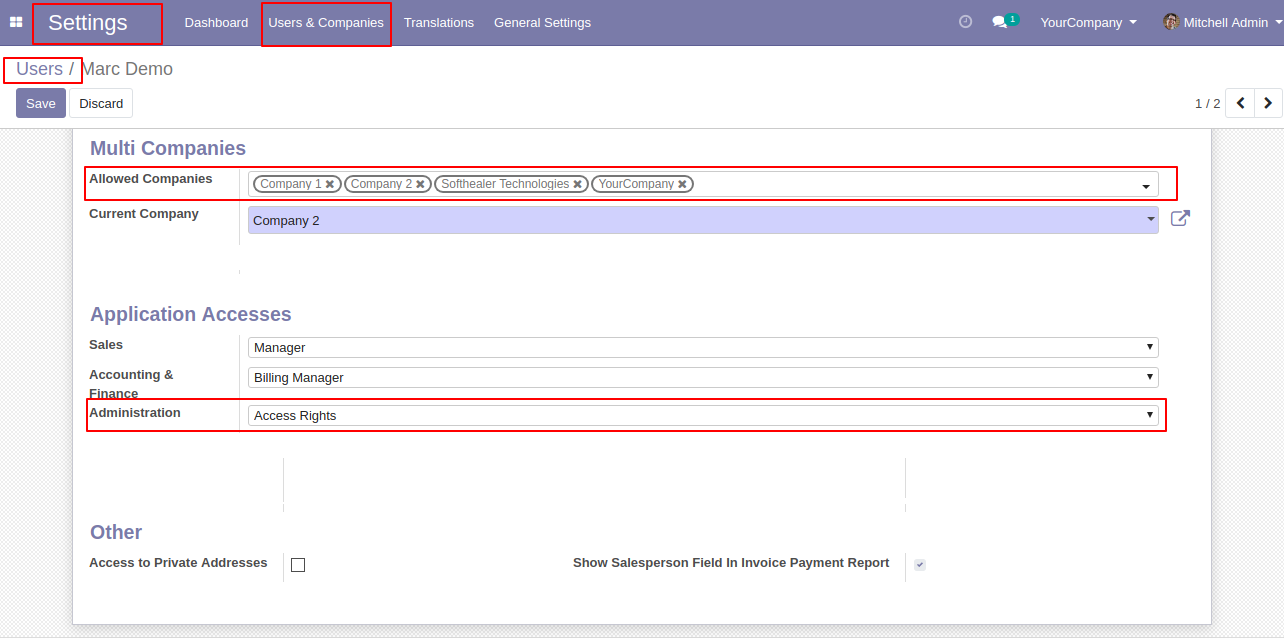Click the Marc Demo breadcrumb text
The image size is (1284, 638).
click(x=127, y=69)
